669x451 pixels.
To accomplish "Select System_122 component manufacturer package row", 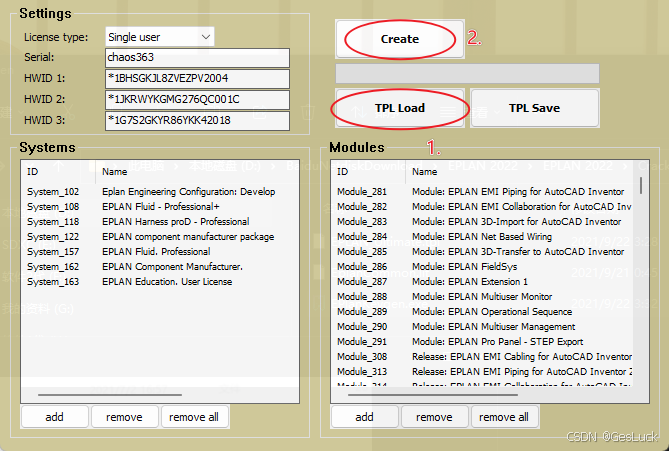I will click(160, 236).
